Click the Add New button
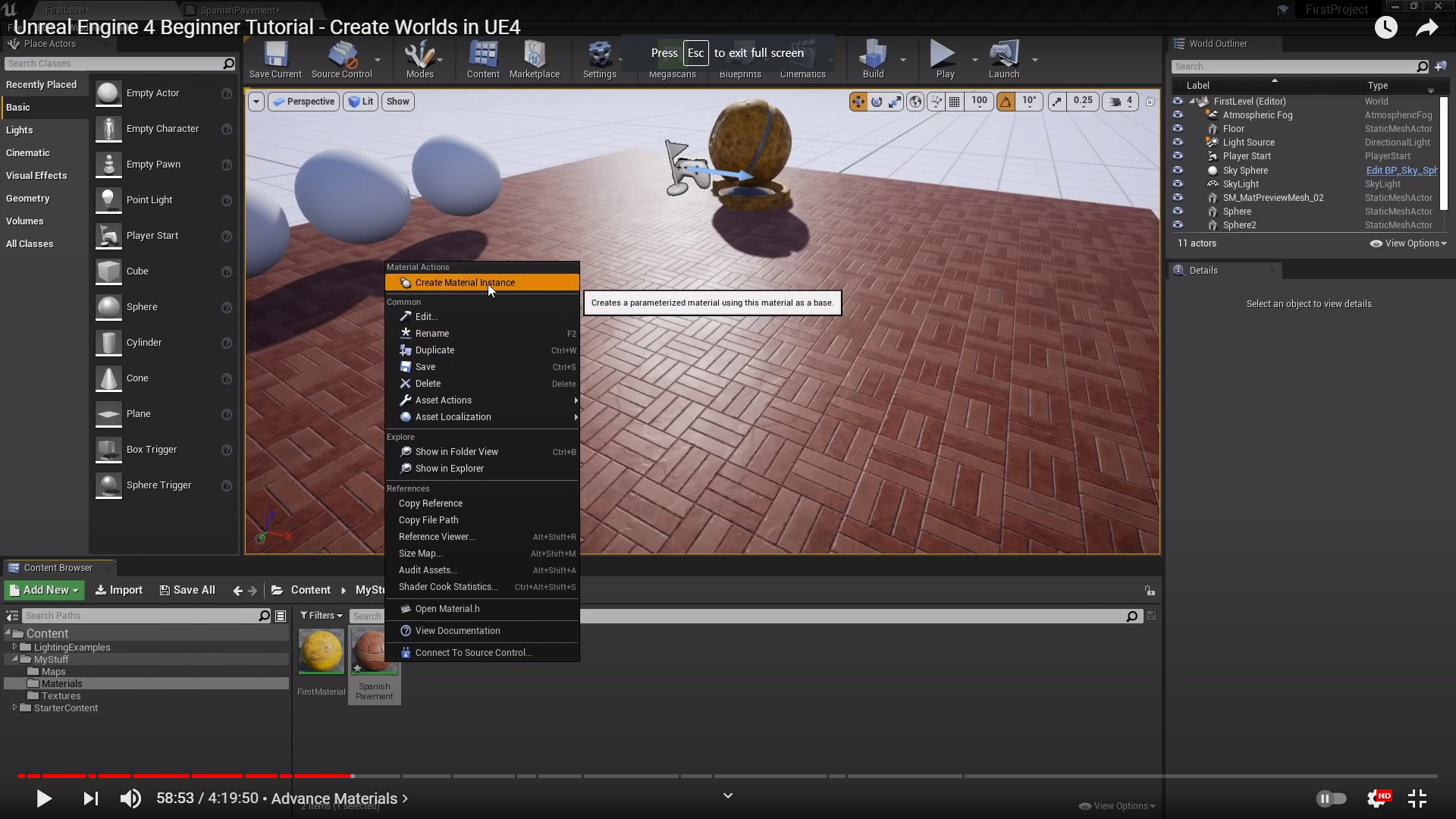1456x819 pixels. 45,590
